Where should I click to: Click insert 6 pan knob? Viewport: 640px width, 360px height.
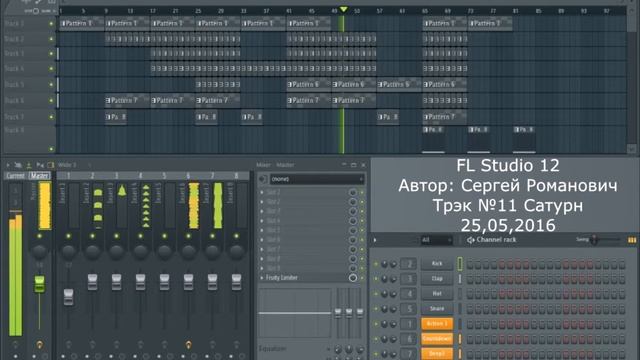tap(188, 252)
